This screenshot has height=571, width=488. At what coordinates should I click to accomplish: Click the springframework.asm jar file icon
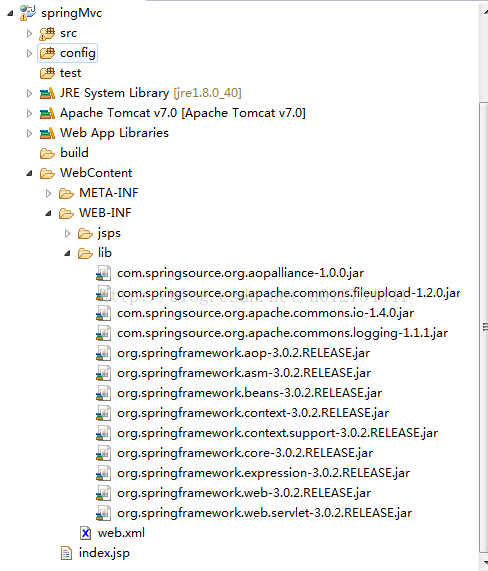tap(103, 373)
